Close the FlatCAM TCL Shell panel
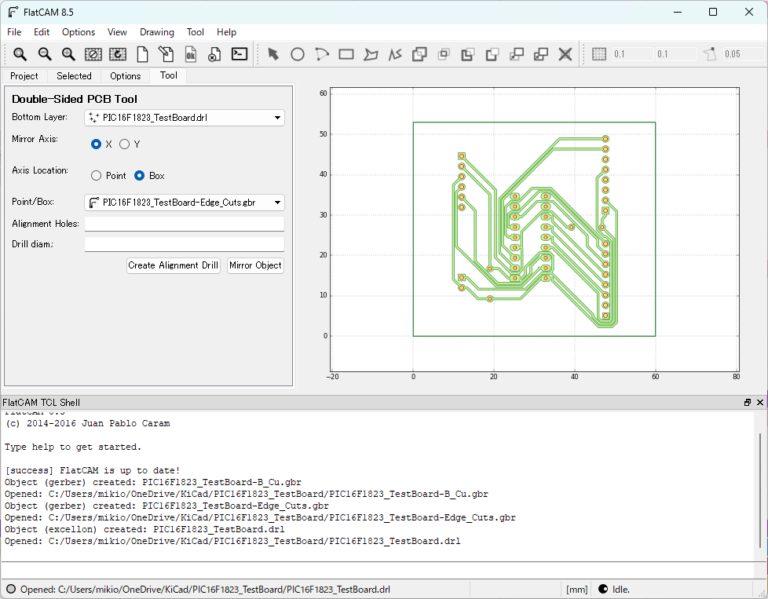768x599 pixels. 760,402
